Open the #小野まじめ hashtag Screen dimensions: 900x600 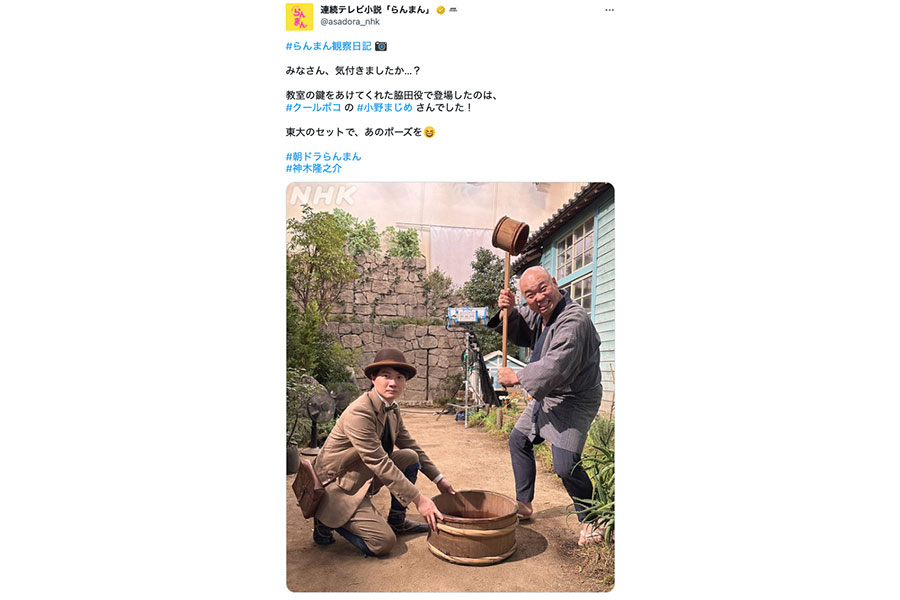coord(385,107)
